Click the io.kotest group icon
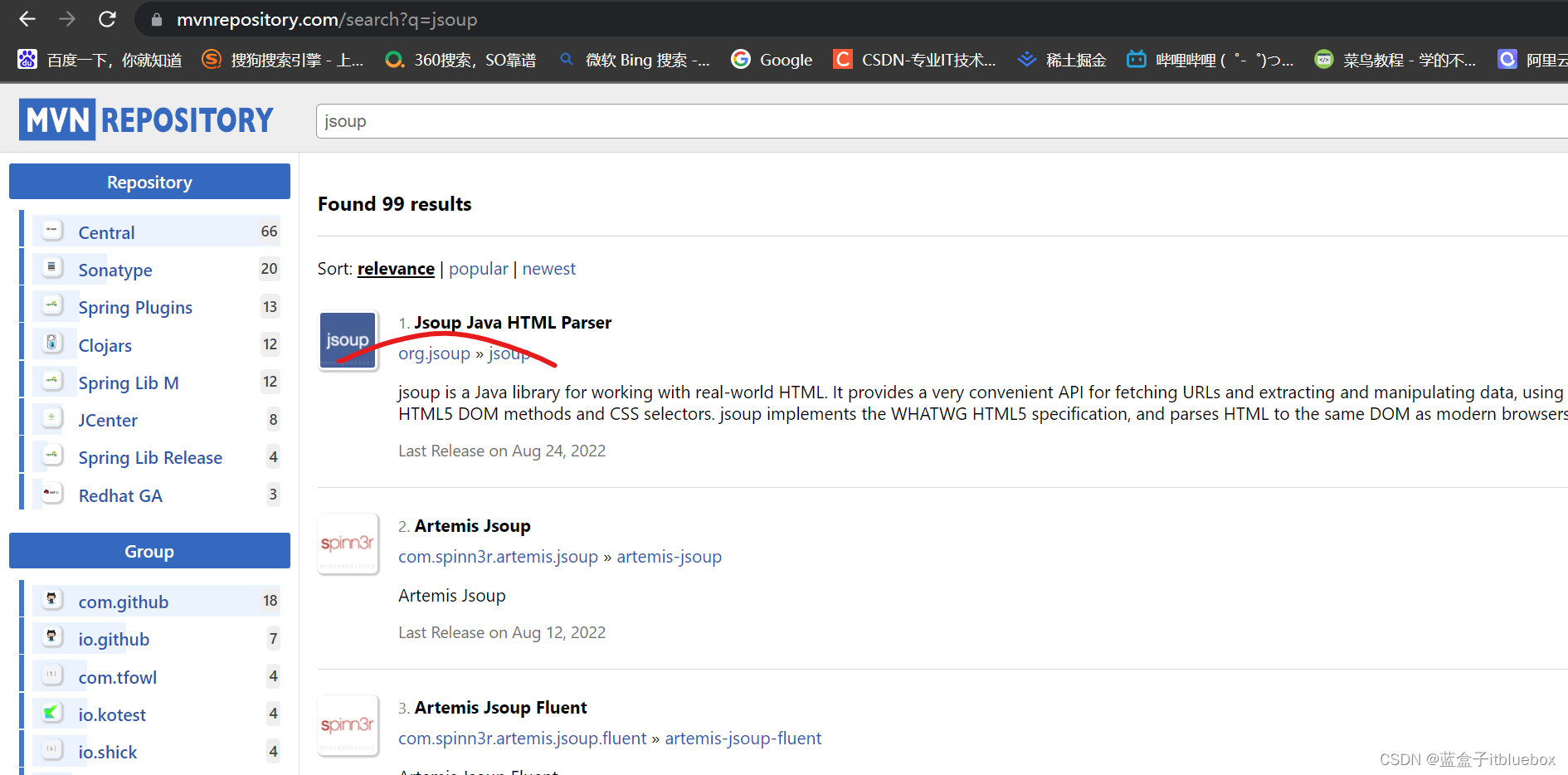The height and width of the screenshot is (775, 1568). point(52,712)
